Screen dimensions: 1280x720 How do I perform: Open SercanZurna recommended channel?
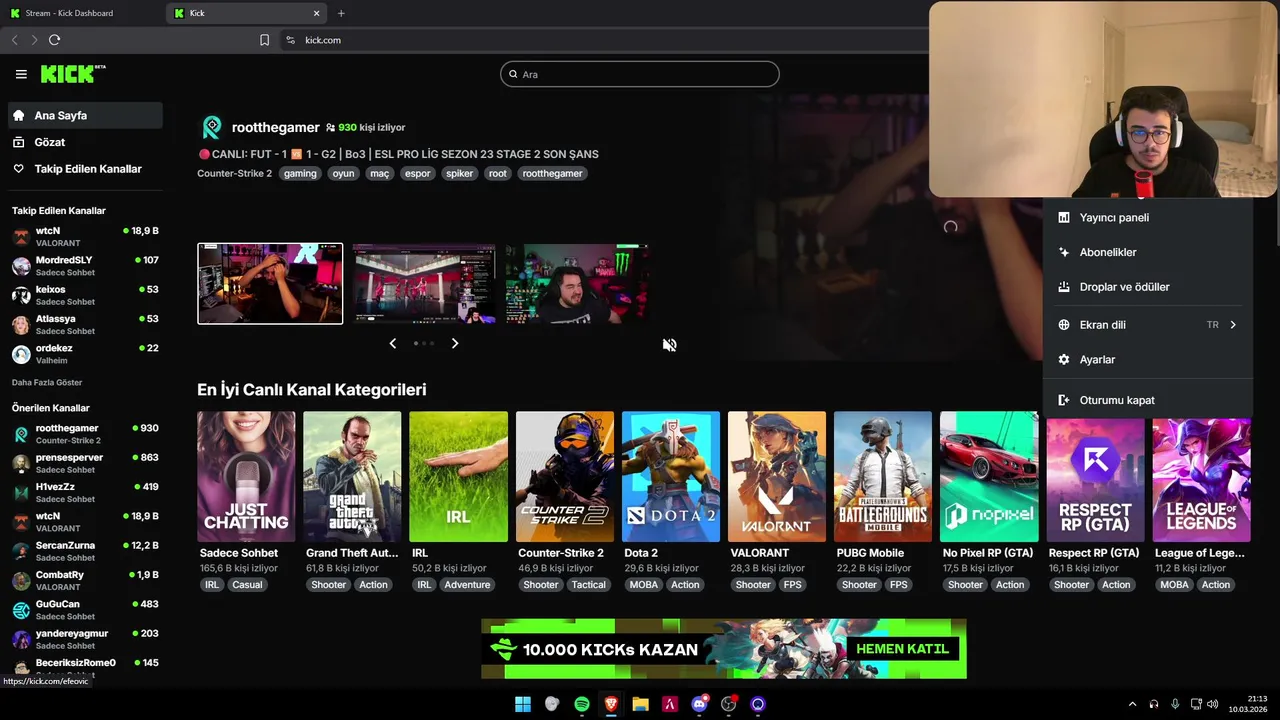tap(85, 551)
